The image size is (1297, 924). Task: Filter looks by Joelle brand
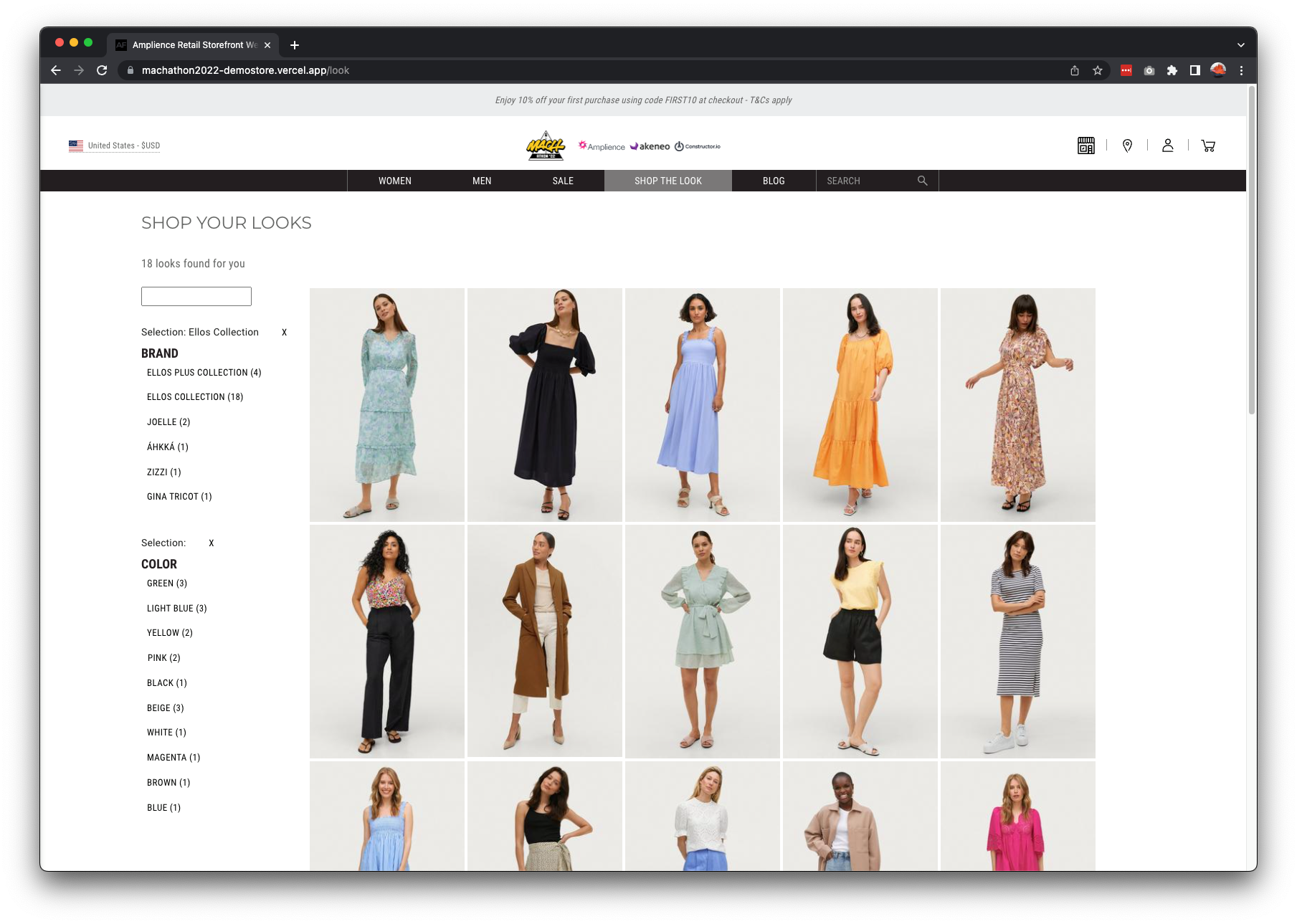coord(168,422)
